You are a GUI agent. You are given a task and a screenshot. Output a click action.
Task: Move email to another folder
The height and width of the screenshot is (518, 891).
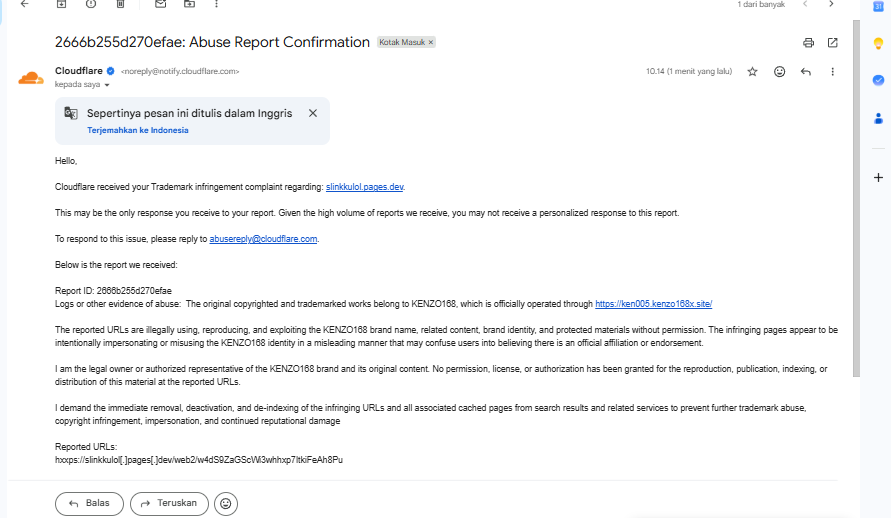pyautogui.click(x=189, y=4)
